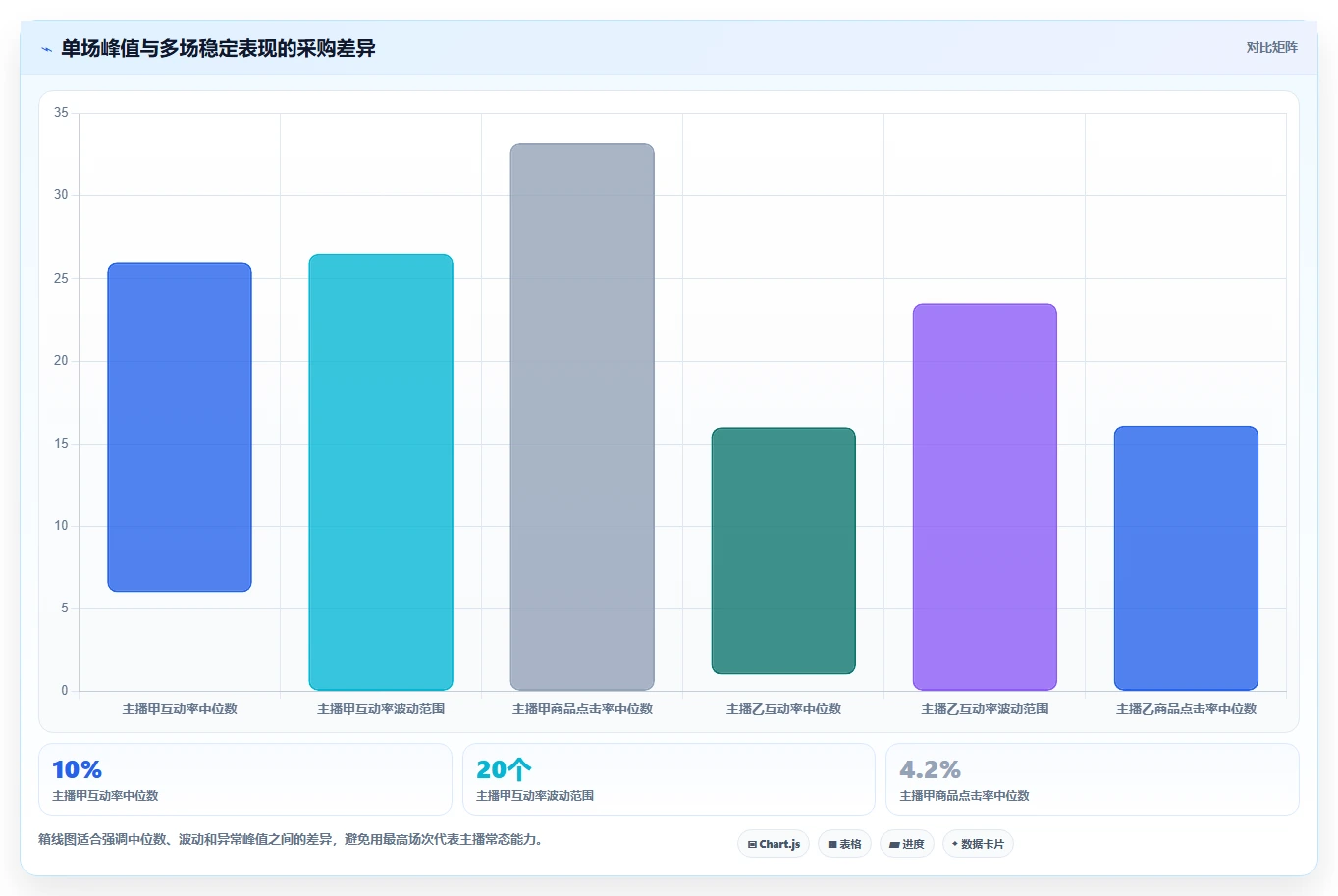
Task: Select the 表格 tag chip
Action: [x=844, y=844]
